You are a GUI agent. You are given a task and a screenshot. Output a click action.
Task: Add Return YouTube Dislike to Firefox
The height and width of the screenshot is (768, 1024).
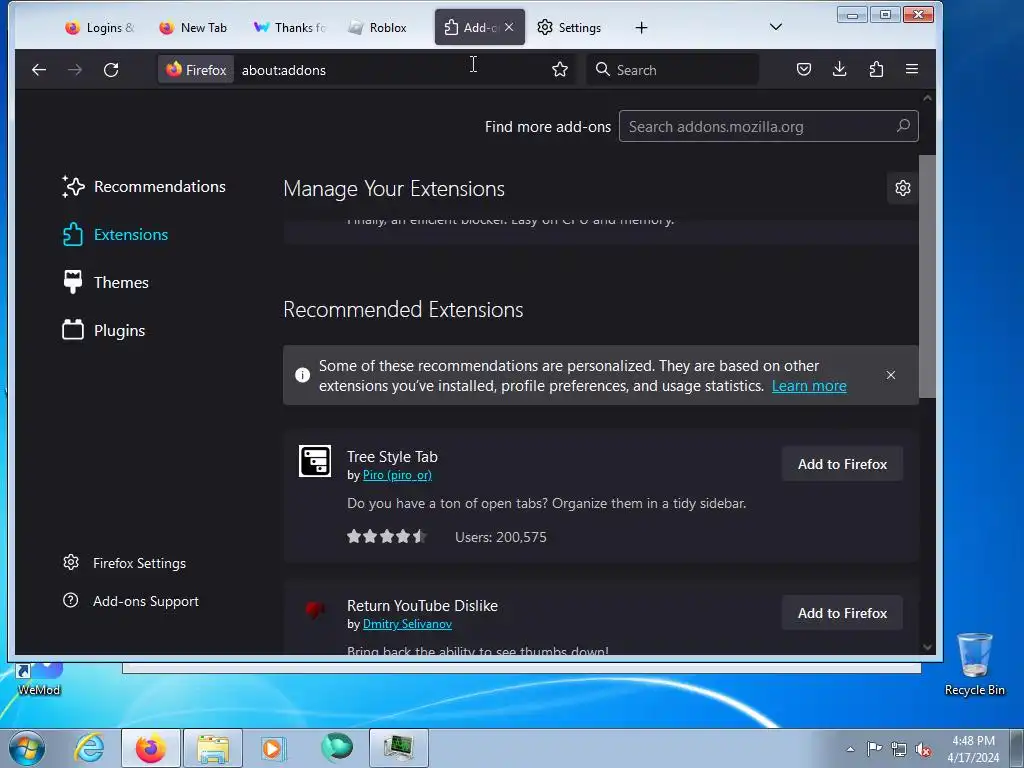pos(842,613)
